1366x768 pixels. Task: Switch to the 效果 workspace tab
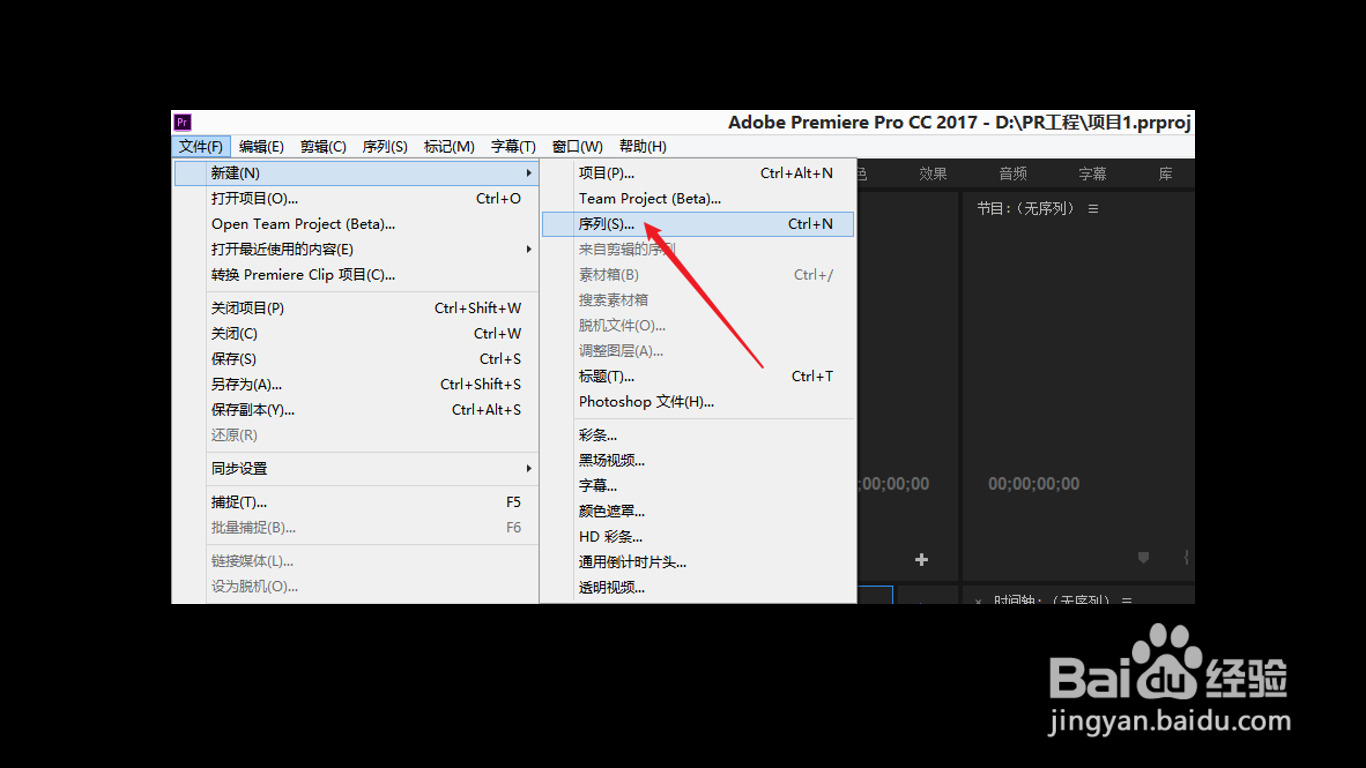933,174
